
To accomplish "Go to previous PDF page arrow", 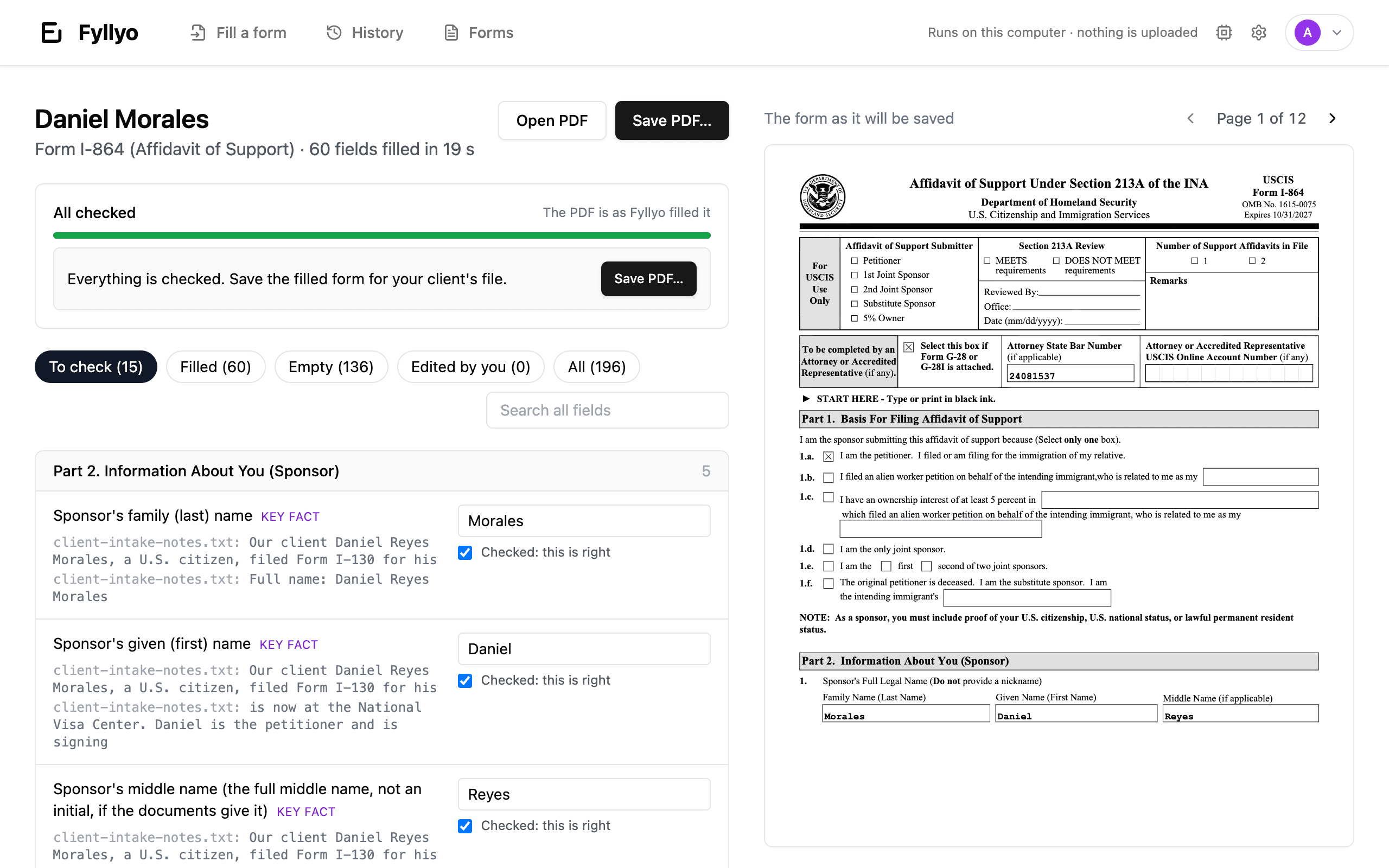I will [x=1190, y=118].
